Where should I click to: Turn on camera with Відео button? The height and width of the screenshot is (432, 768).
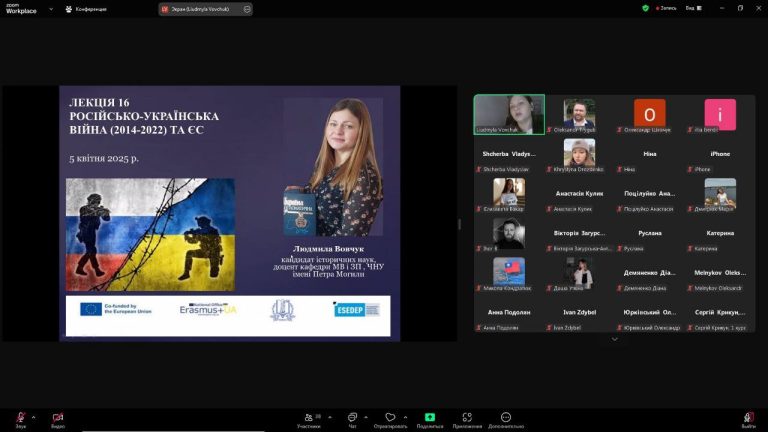57,416
